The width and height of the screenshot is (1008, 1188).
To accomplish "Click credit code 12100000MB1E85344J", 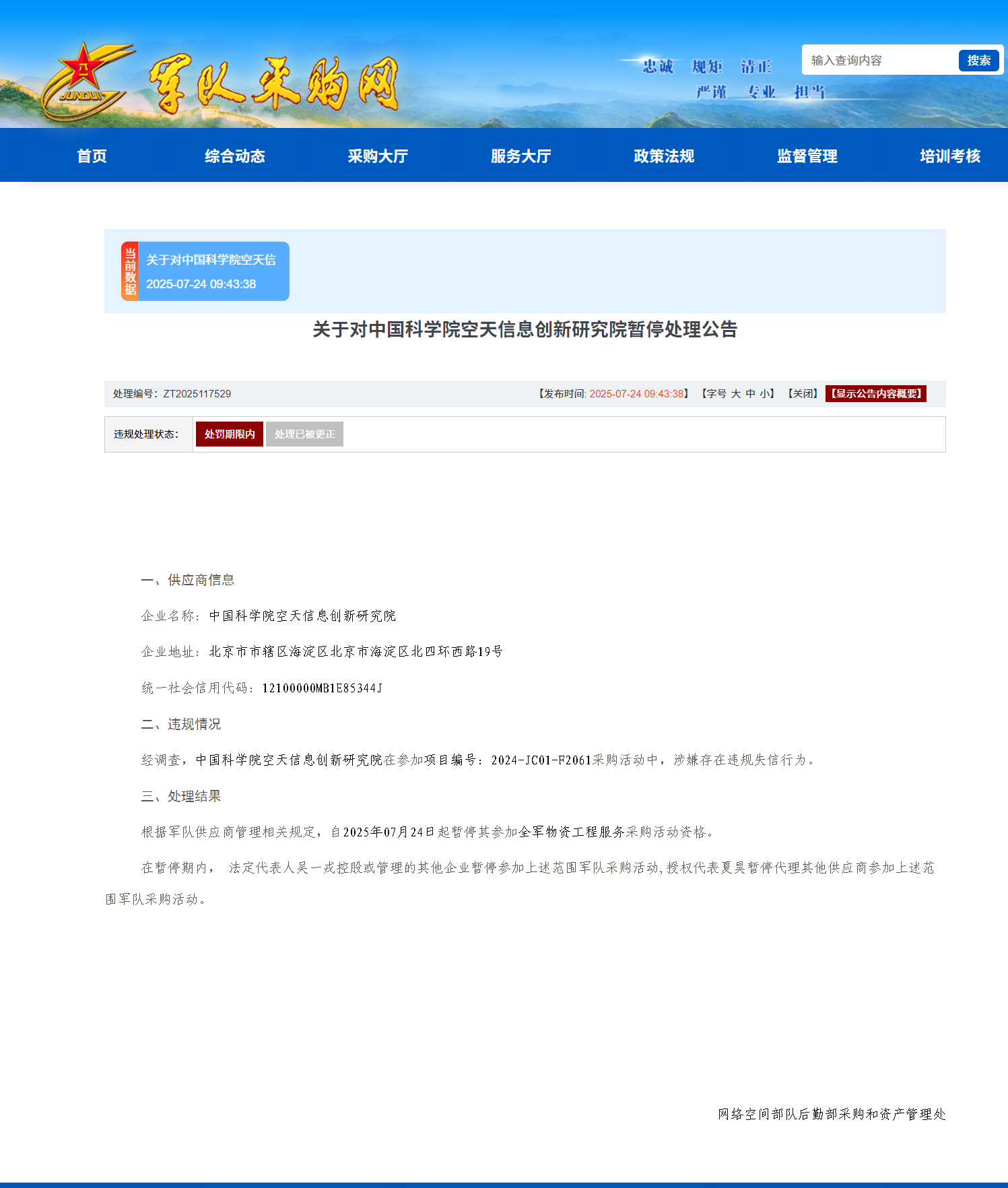I will pos(323,688).
